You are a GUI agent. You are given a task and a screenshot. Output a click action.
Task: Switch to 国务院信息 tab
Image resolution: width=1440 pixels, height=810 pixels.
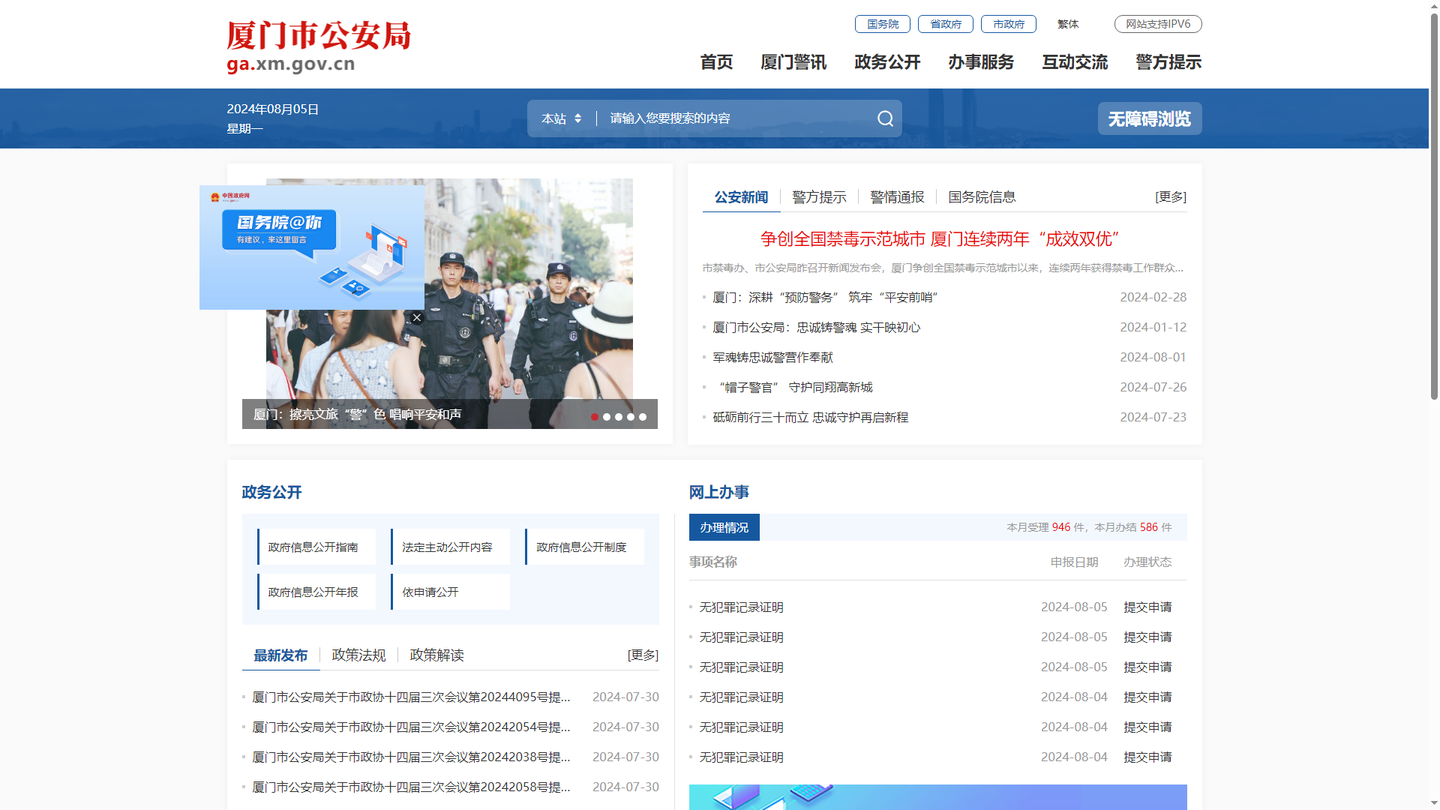coord(982,197)
